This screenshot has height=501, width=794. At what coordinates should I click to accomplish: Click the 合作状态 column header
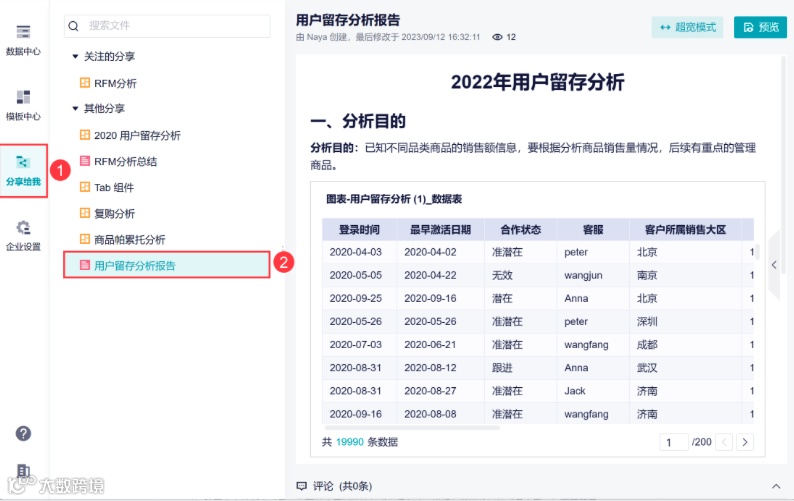[521, 229]
